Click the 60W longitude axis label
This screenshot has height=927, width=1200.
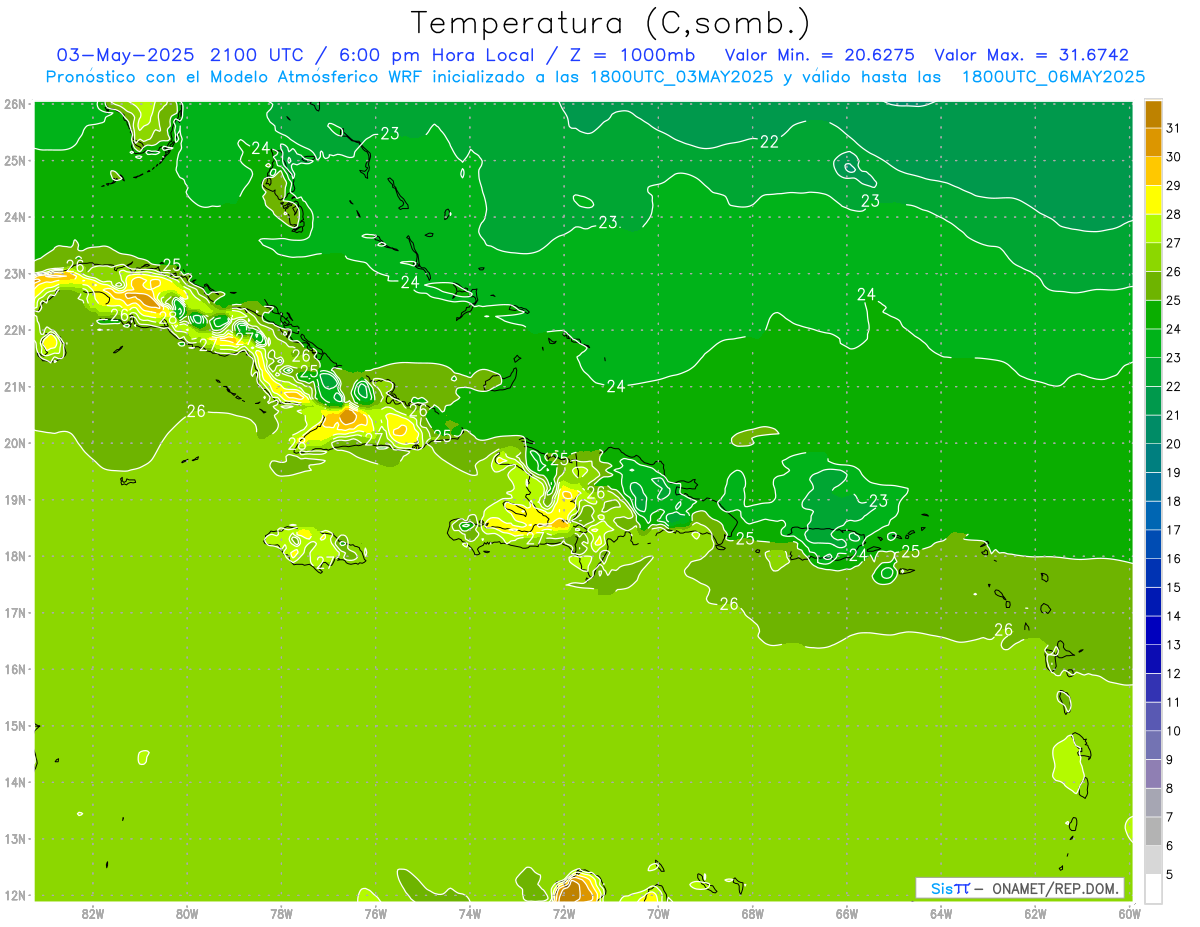click(x=1129, y=913)
